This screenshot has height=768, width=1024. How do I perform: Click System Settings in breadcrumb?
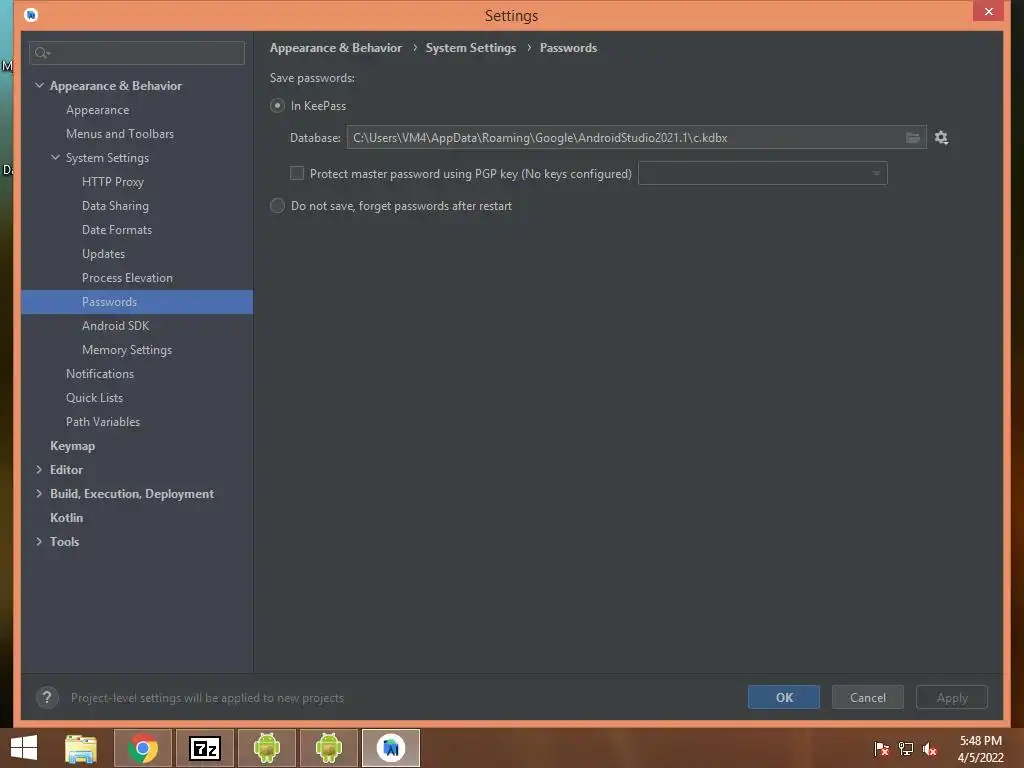pos(471,48)
